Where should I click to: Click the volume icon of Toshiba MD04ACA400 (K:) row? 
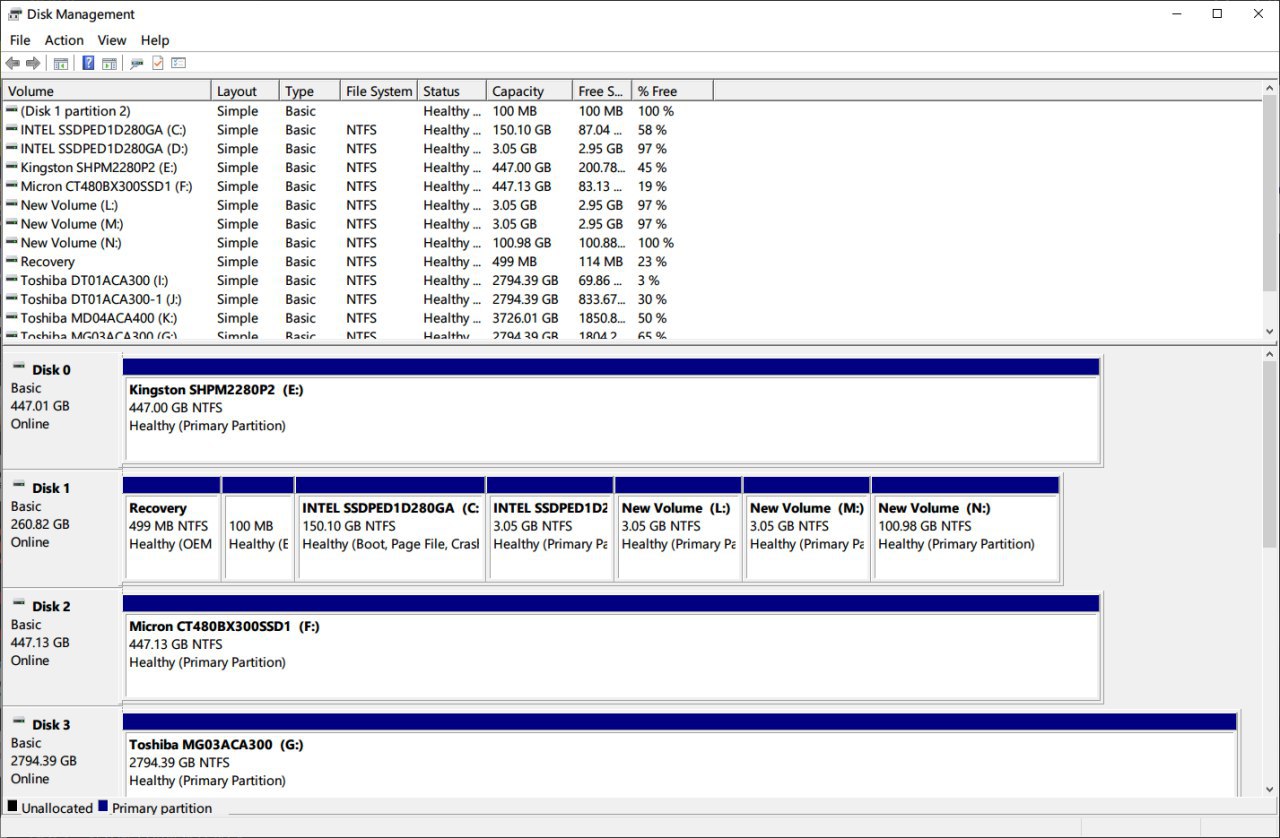coord(11,318)
